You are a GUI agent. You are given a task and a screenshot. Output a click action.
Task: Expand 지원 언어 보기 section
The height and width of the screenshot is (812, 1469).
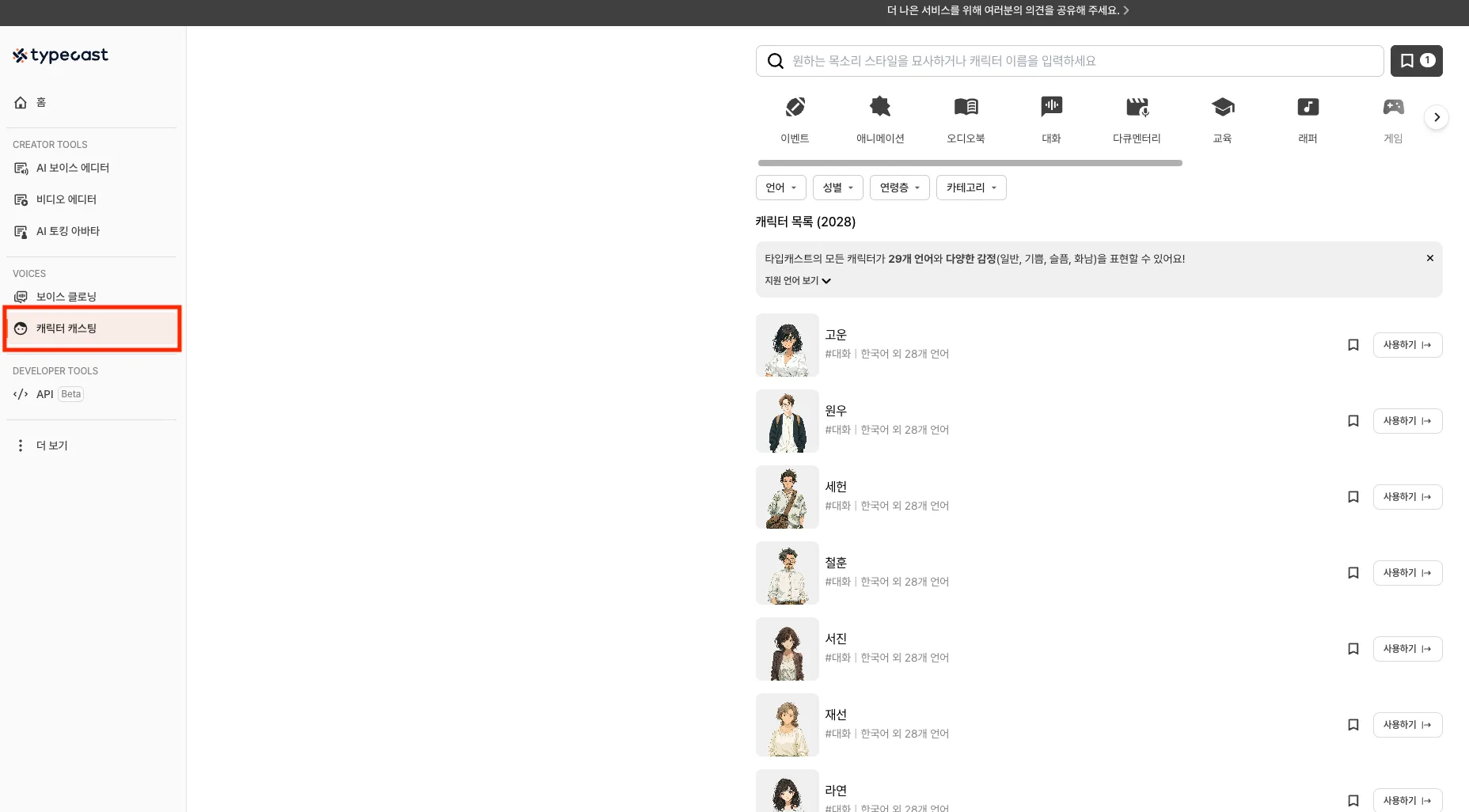pos(797,281)
